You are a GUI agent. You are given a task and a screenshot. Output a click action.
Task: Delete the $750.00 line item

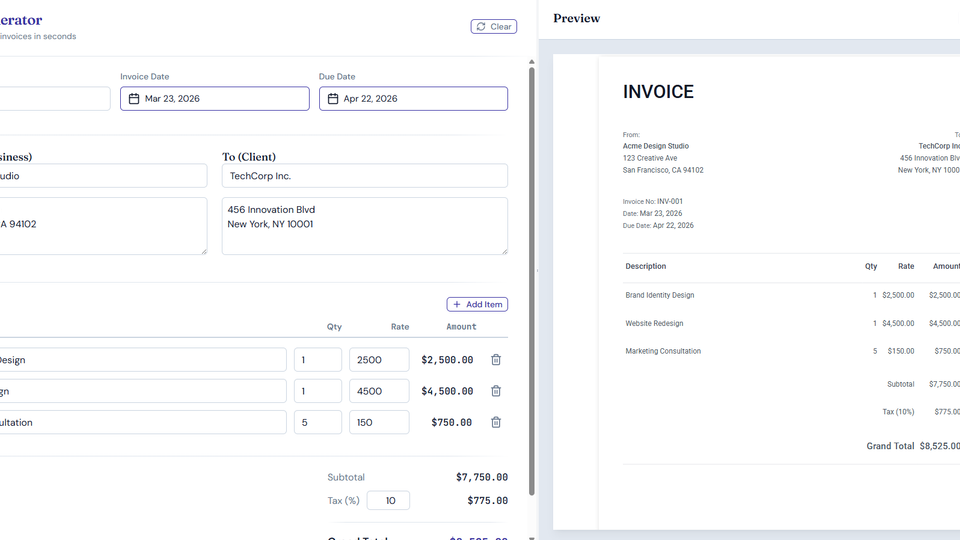tap(496, 422)
